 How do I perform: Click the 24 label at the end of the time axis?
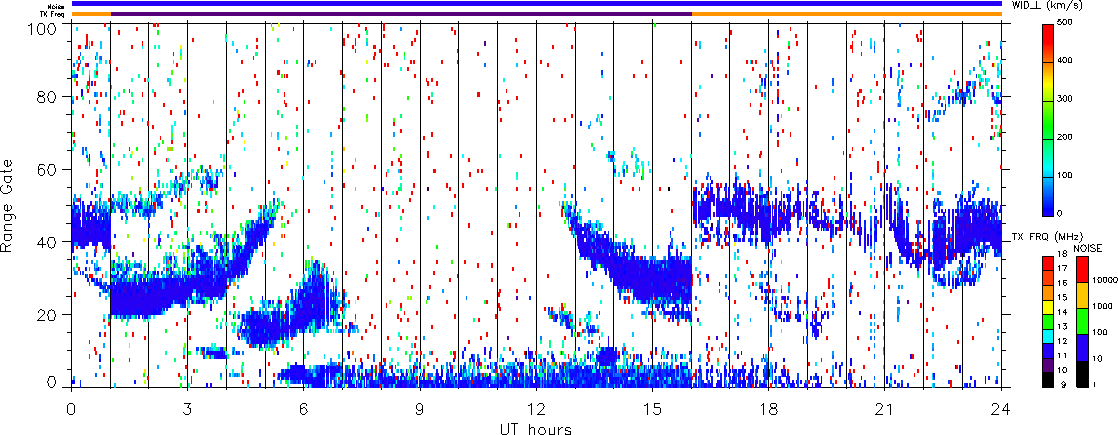1001,409
